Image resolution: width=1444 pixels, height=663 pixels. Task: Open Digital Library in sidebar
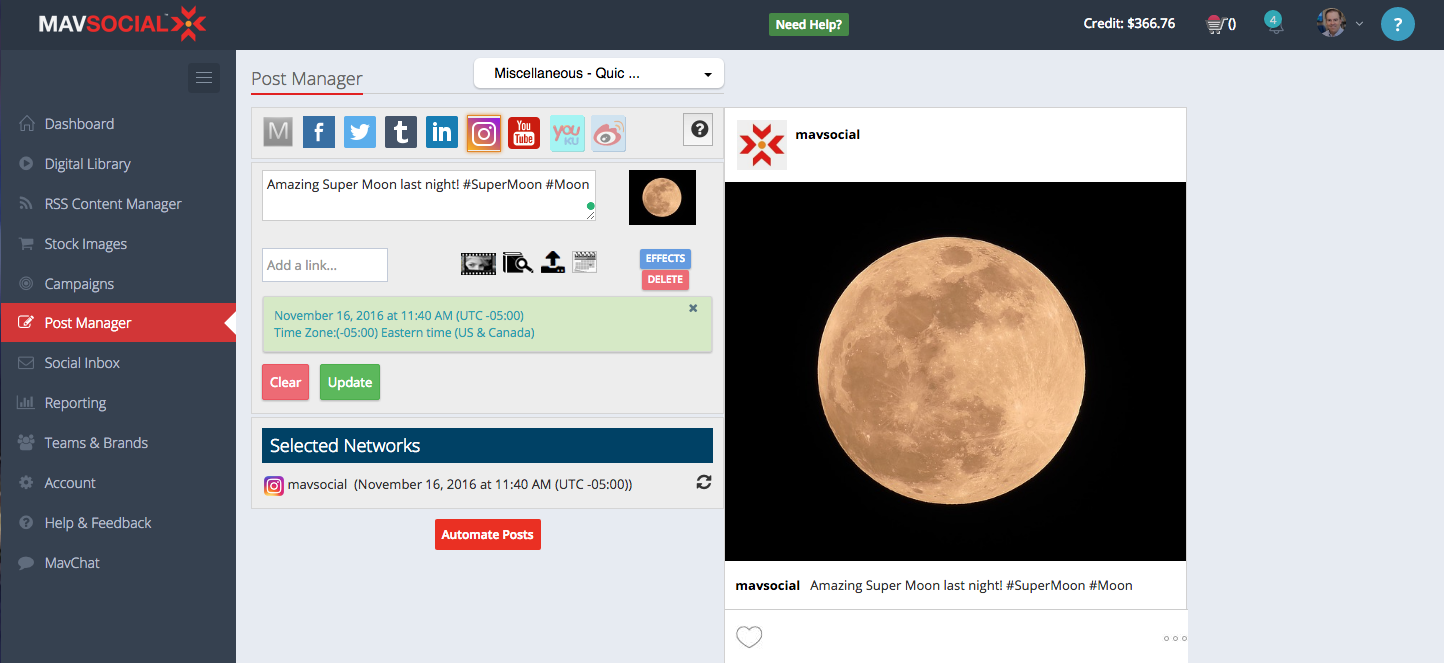click(x=87, y=164)
